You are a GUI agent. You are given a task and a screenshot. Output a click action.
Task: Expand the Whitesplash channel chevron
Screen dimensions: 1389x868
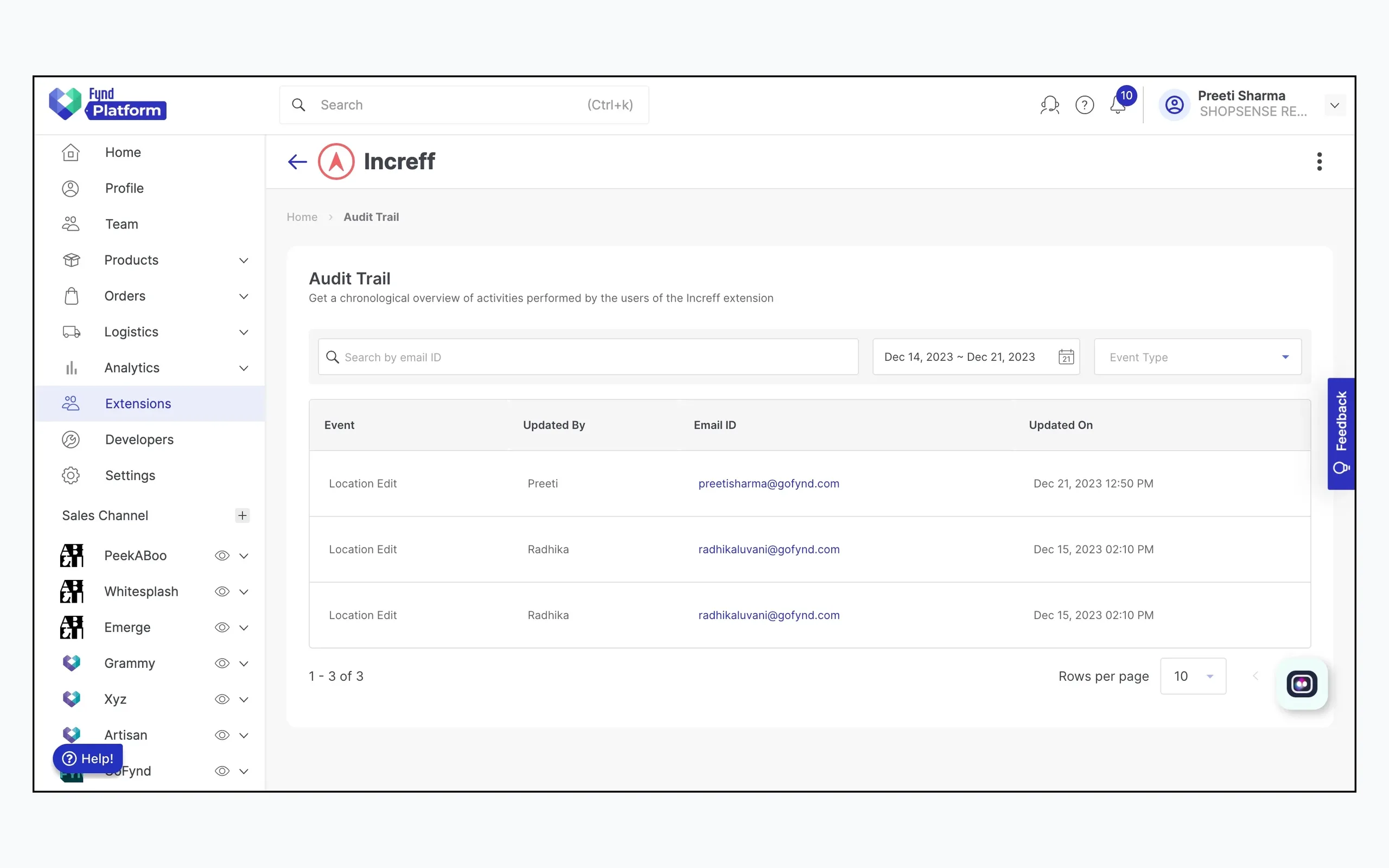tap(244, 592)
